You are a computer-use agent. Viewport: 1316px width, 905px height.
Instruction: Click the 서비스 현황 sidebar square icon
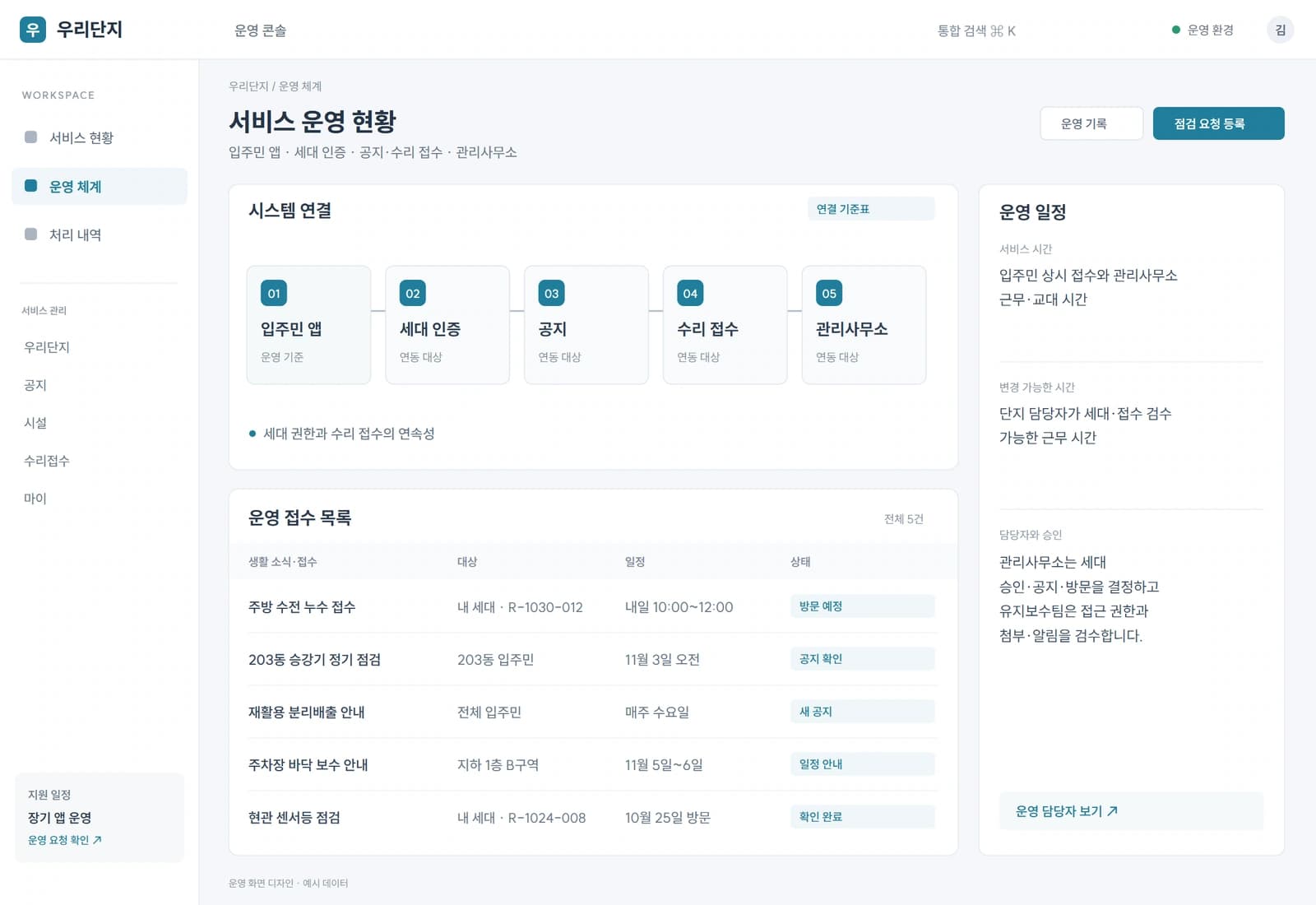pos(30,137)
